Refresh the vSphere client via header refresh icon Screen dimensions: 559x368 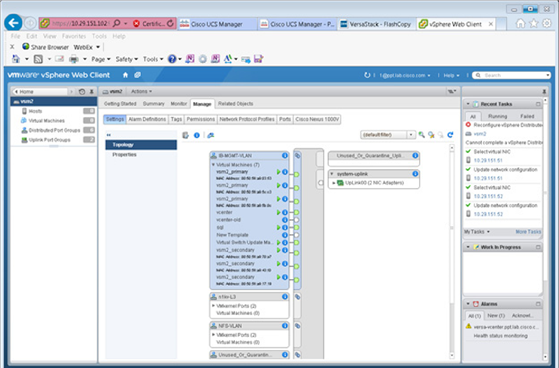coord(367,75)
